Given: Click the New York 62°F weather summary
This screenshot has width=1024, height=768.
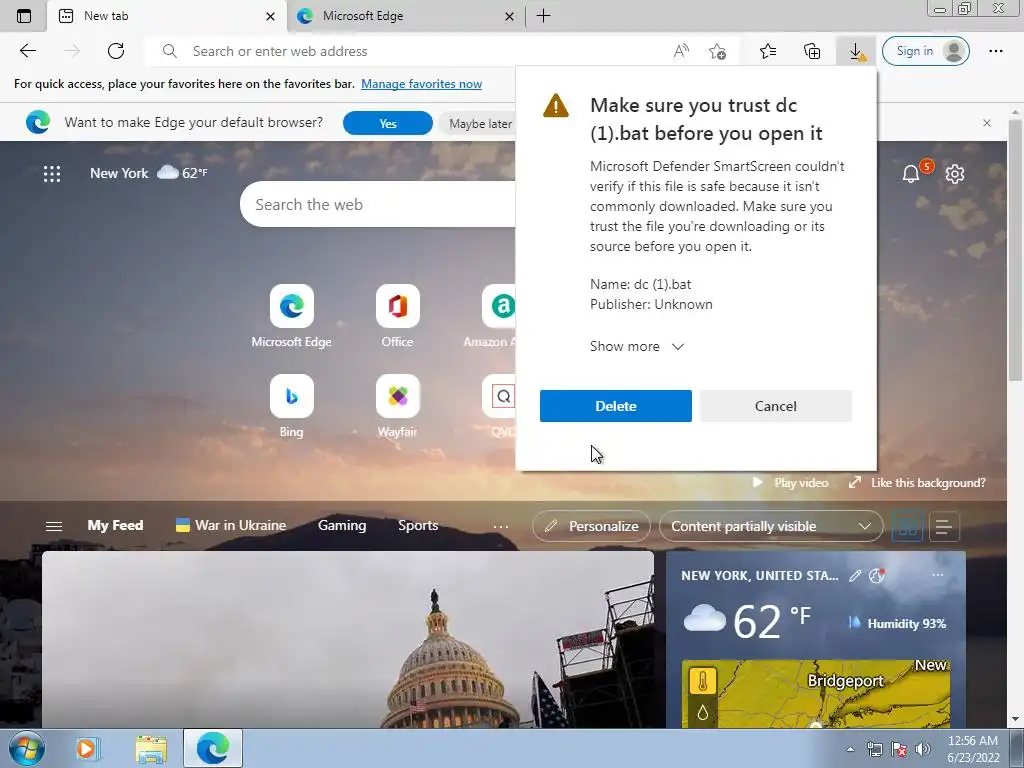Looking at the screenshot, I should [149, 173].
